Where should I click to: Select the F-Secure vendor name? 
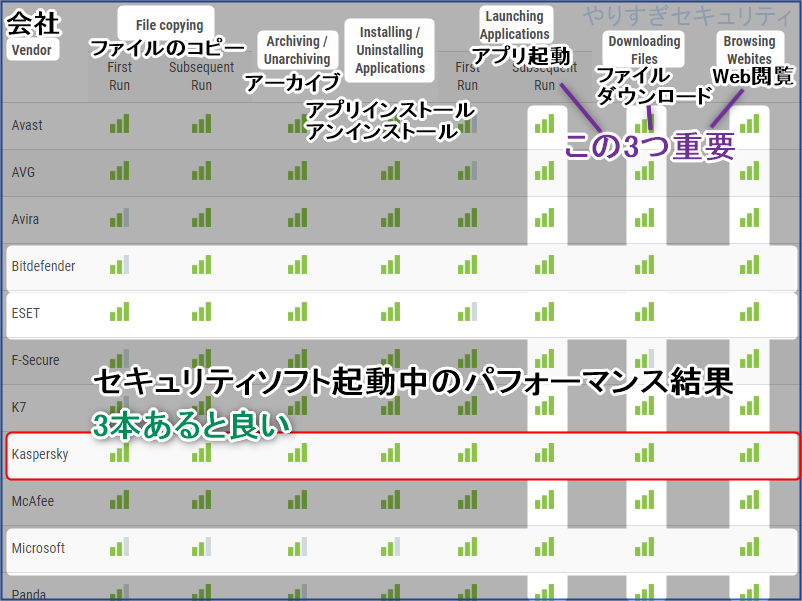(35, 360)
